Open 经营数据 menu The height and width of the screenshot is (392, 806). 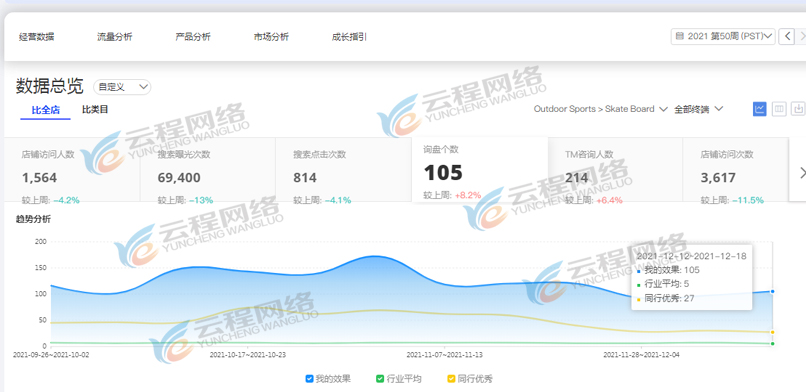click(36, 37)
